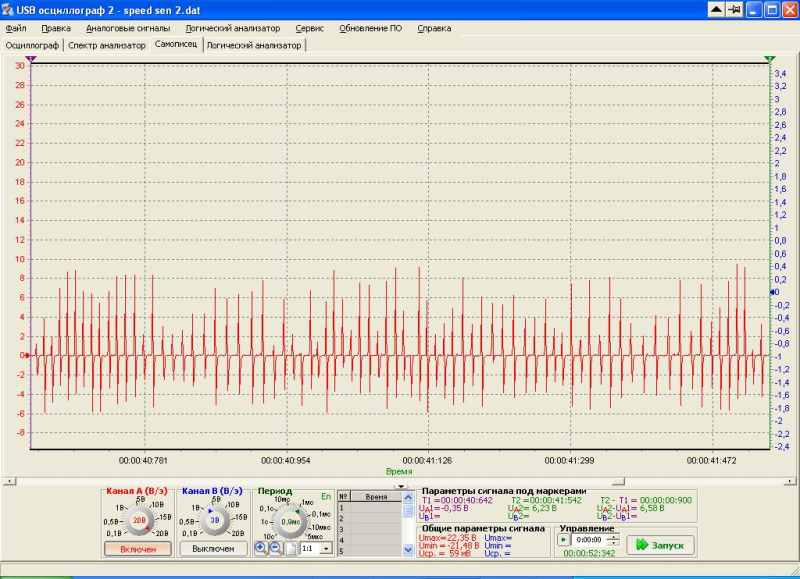Click the roll-up arrow icon in title bar

(716, 10)
